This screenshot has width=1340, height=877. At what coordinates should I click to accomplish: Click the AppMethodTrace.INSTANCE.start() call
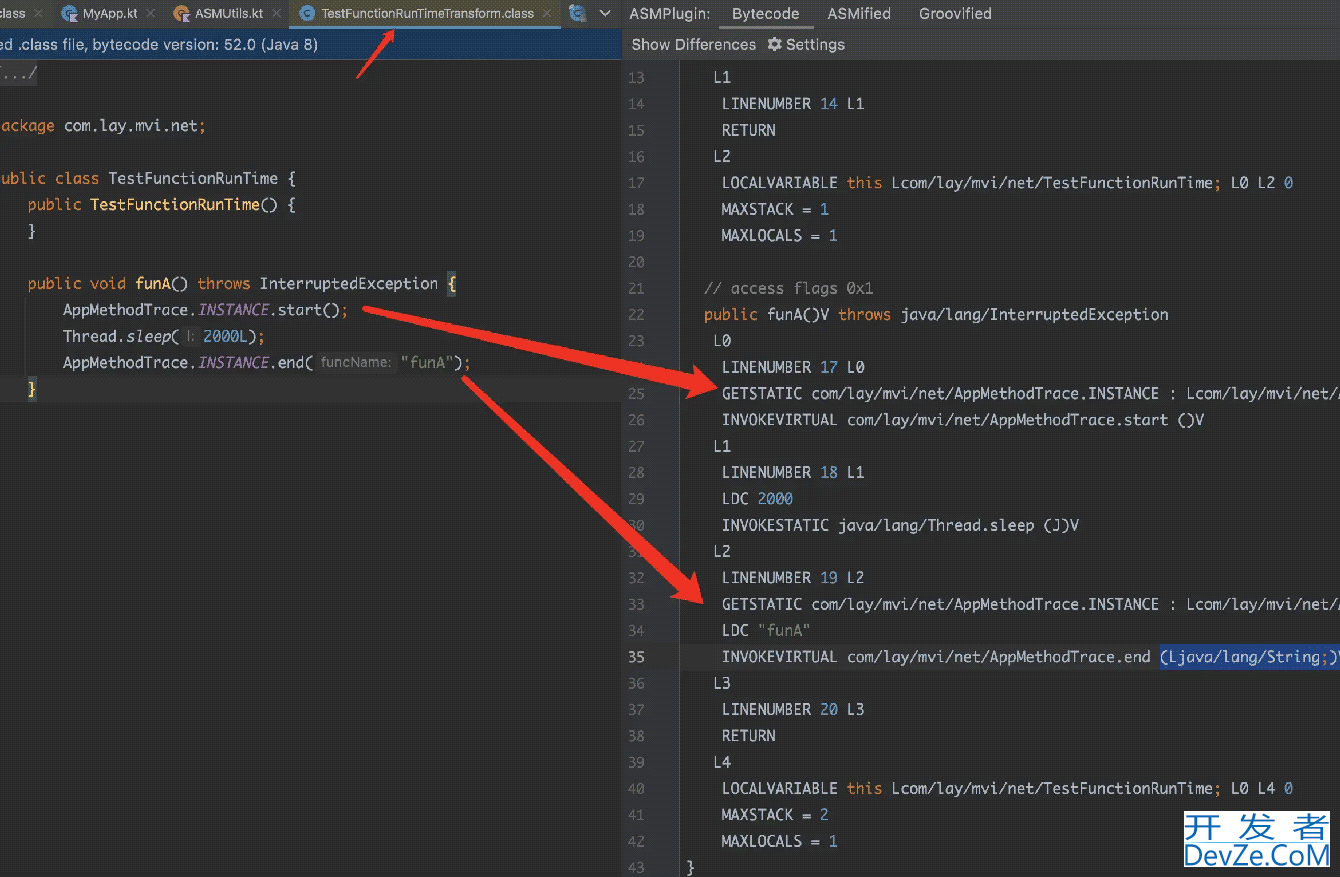(205, 310)
